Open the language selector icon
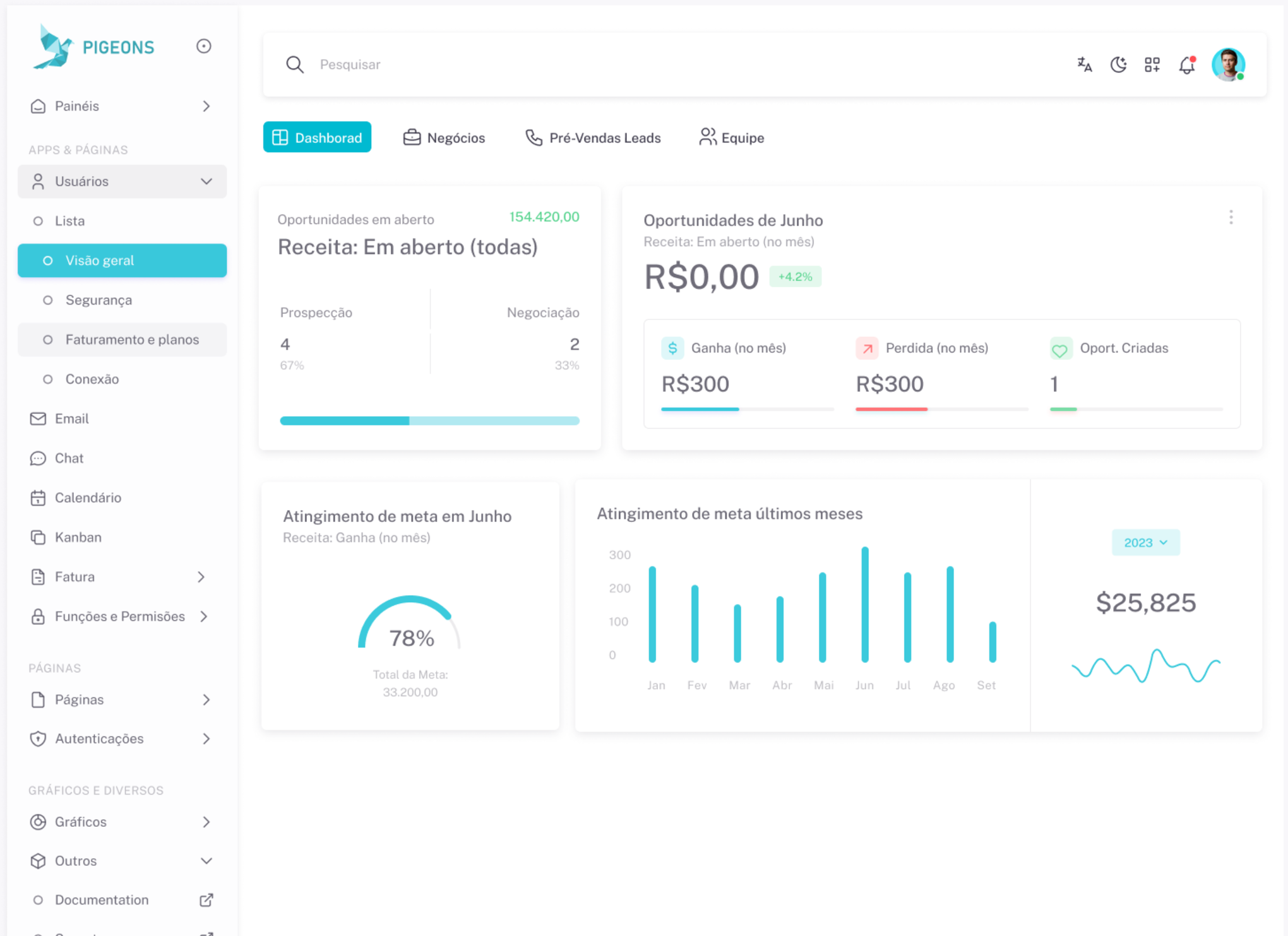 [1083, 64]
